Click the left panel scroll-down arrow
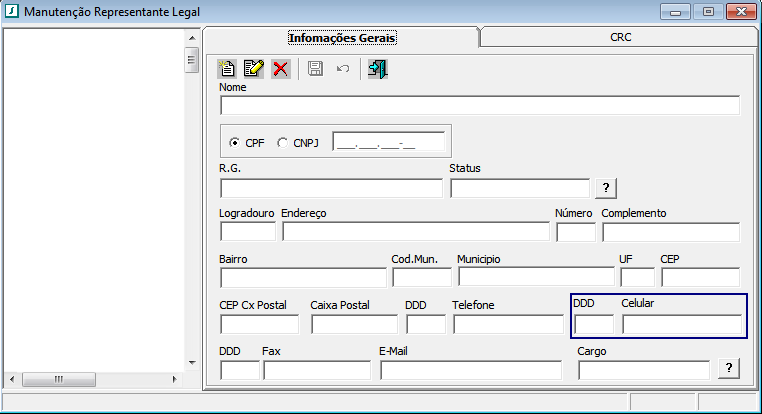This screenshot has width=762, height=414. point(191,362)
